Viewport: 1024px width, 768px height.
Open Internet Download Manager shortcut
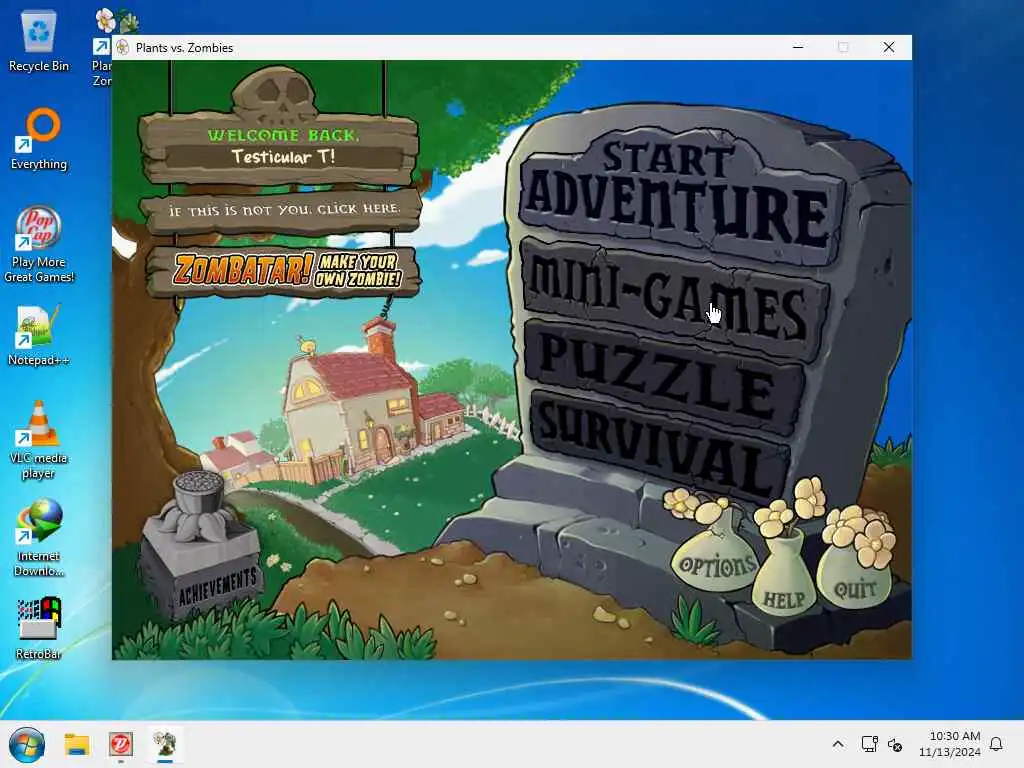point(39,538)
